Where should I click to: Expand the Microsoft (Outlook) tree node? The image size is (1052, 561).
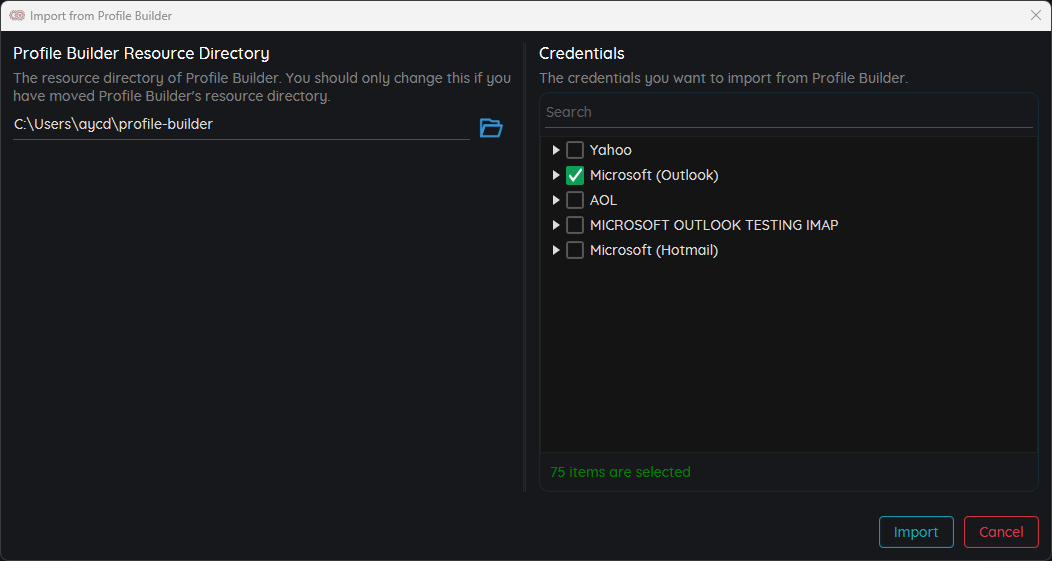(x=556, y=175)
